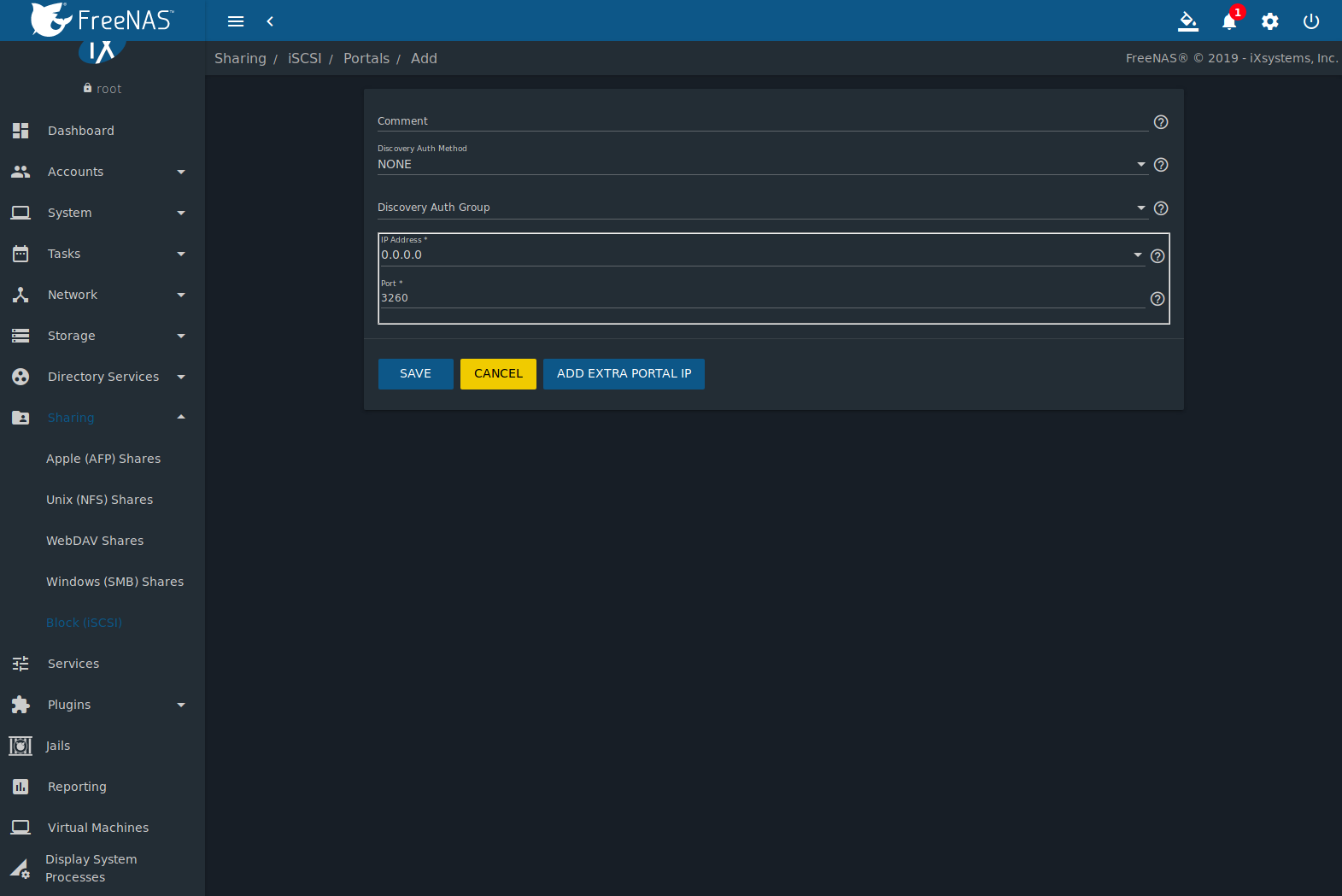Viewport: 1342px width, 896px height.
Task: Click the Jails icon
Action: click(x=21, y=746)
